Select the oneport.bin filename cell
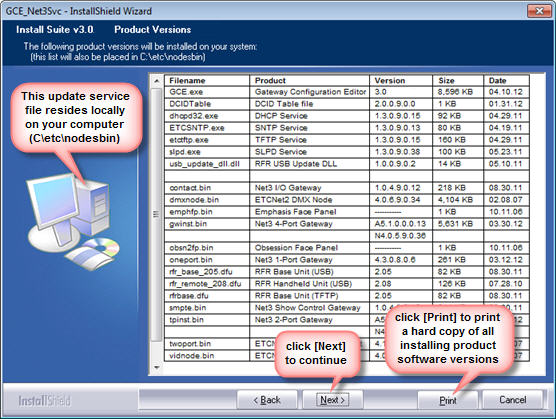Image resolution: width=556 pixels, height=419 pixels. coord(207,260)
